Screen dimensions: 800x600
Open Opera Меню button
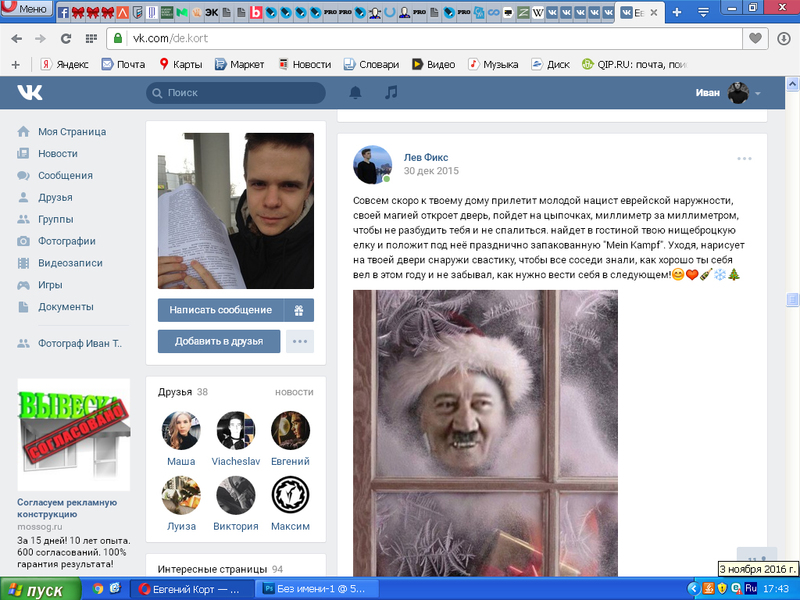point(25,10)
